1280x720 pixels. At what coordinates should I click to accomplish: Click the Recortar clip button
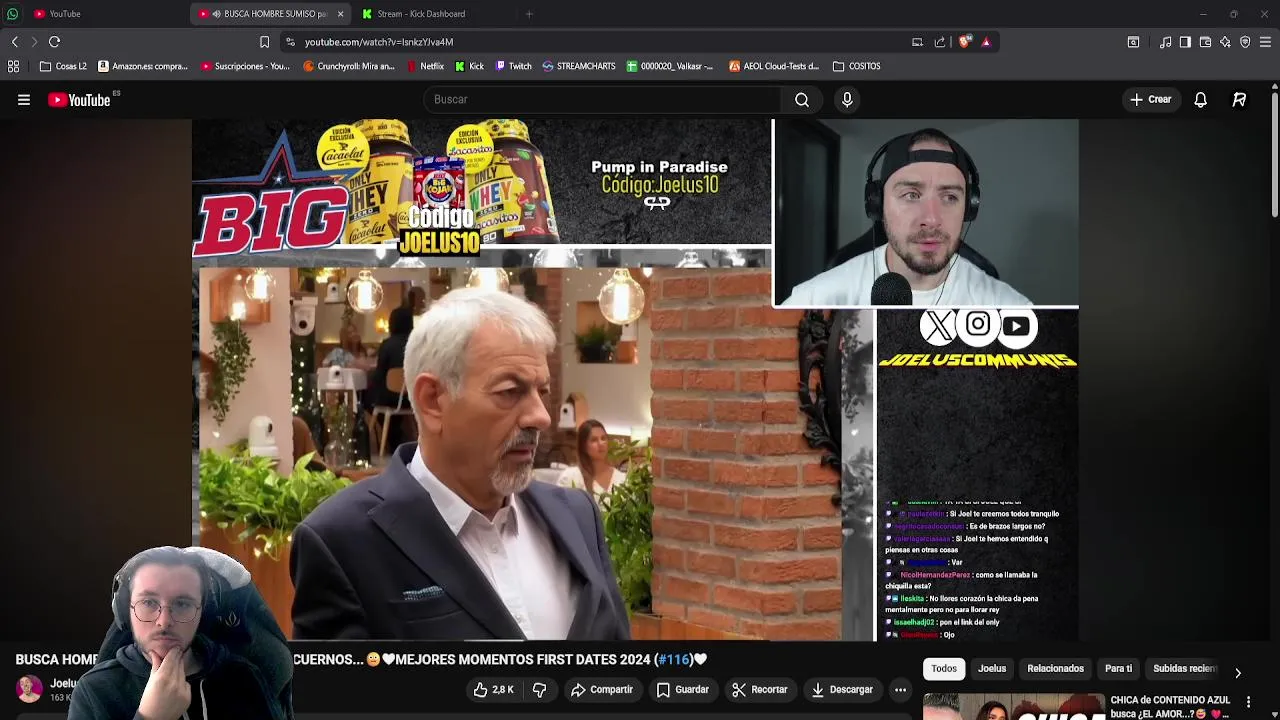tap(760, 690)
